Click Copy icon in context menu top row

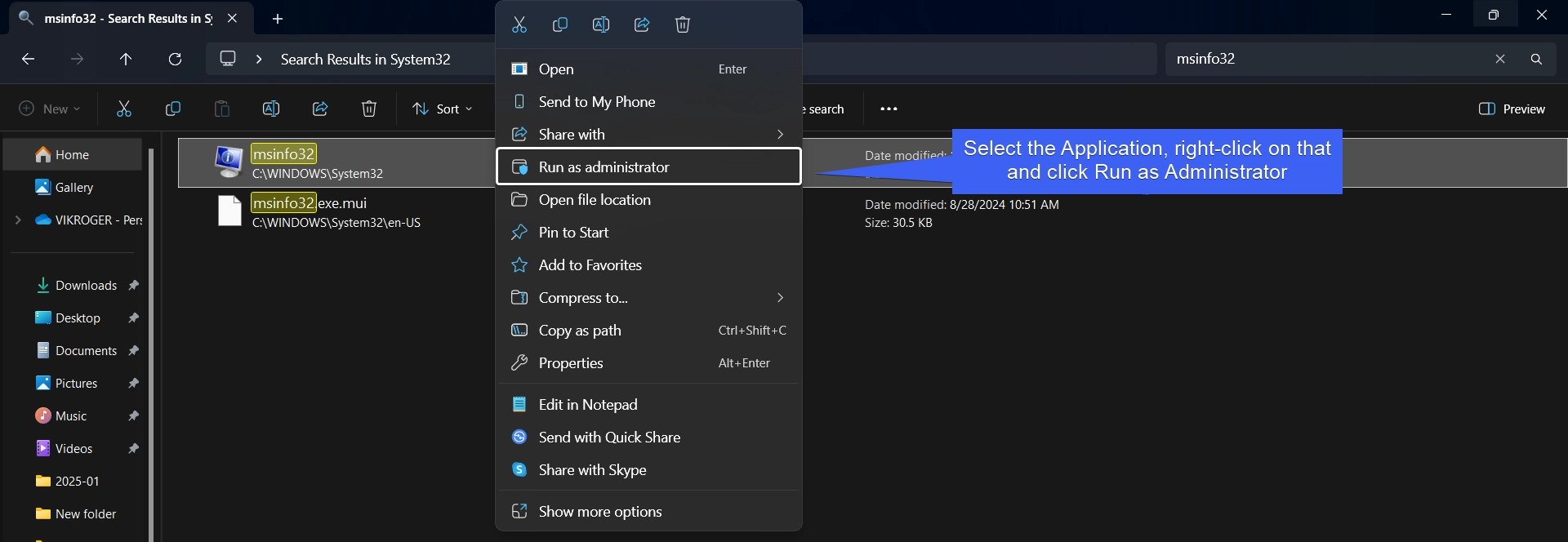[560, 24]
